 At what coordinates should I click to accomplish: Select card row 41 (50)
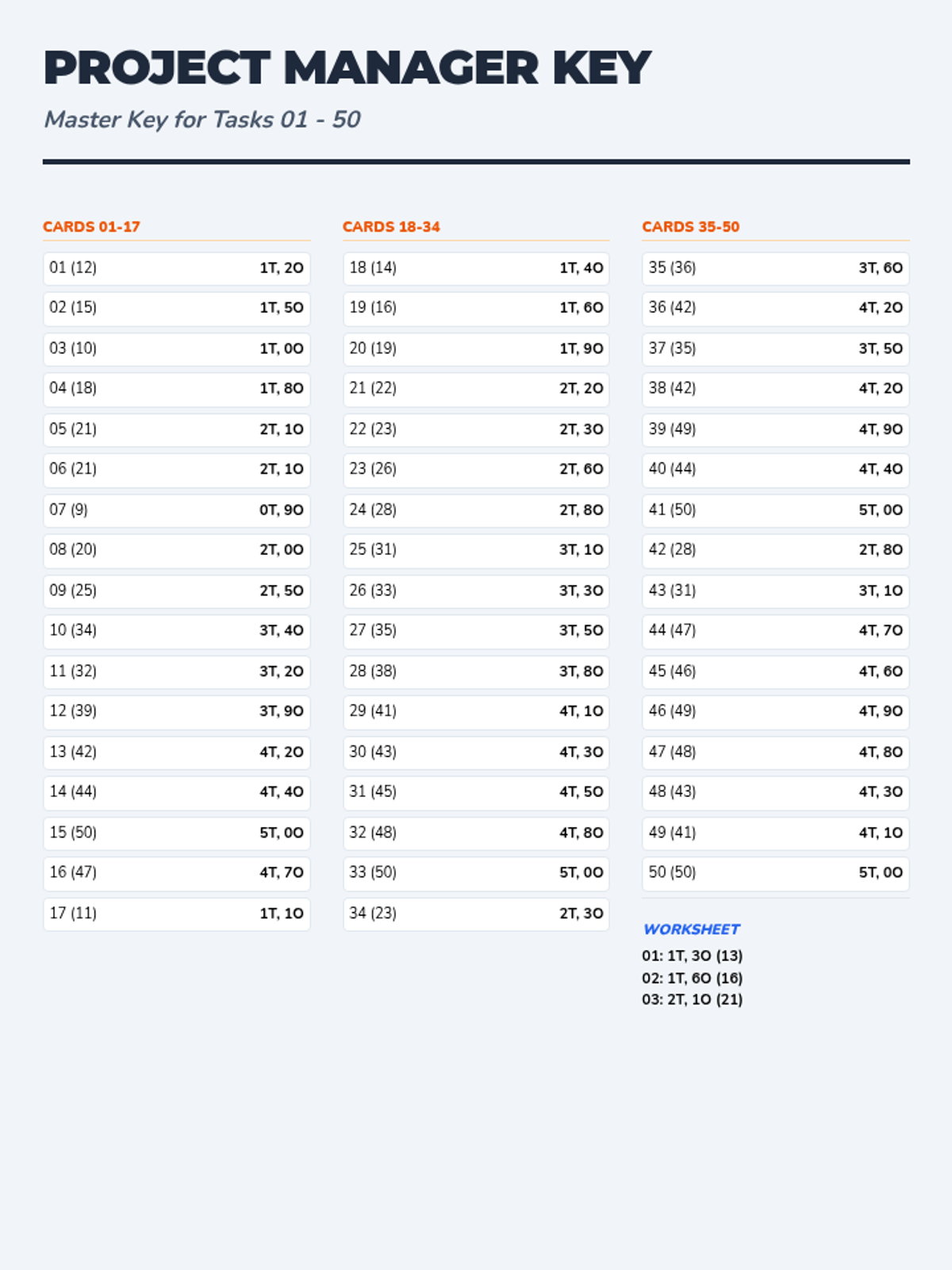775,510
